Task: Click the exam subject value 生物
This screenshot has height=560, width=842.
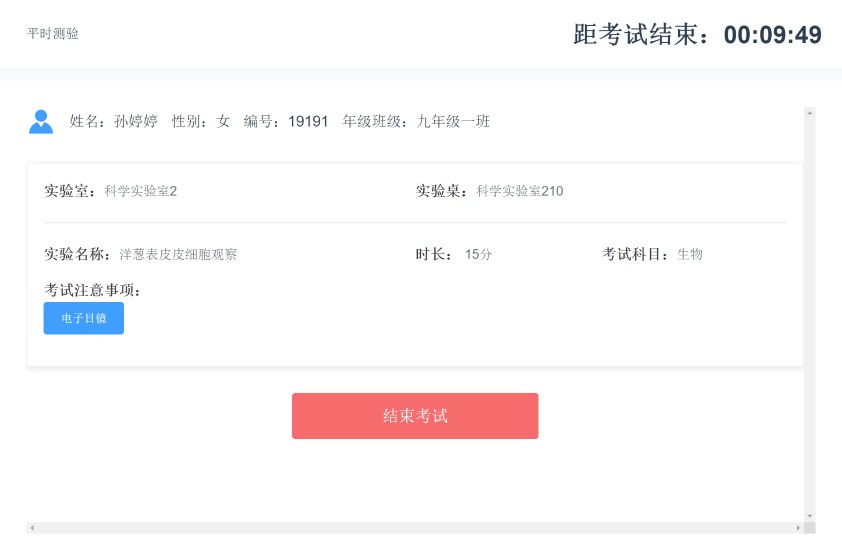Action: 689,254
